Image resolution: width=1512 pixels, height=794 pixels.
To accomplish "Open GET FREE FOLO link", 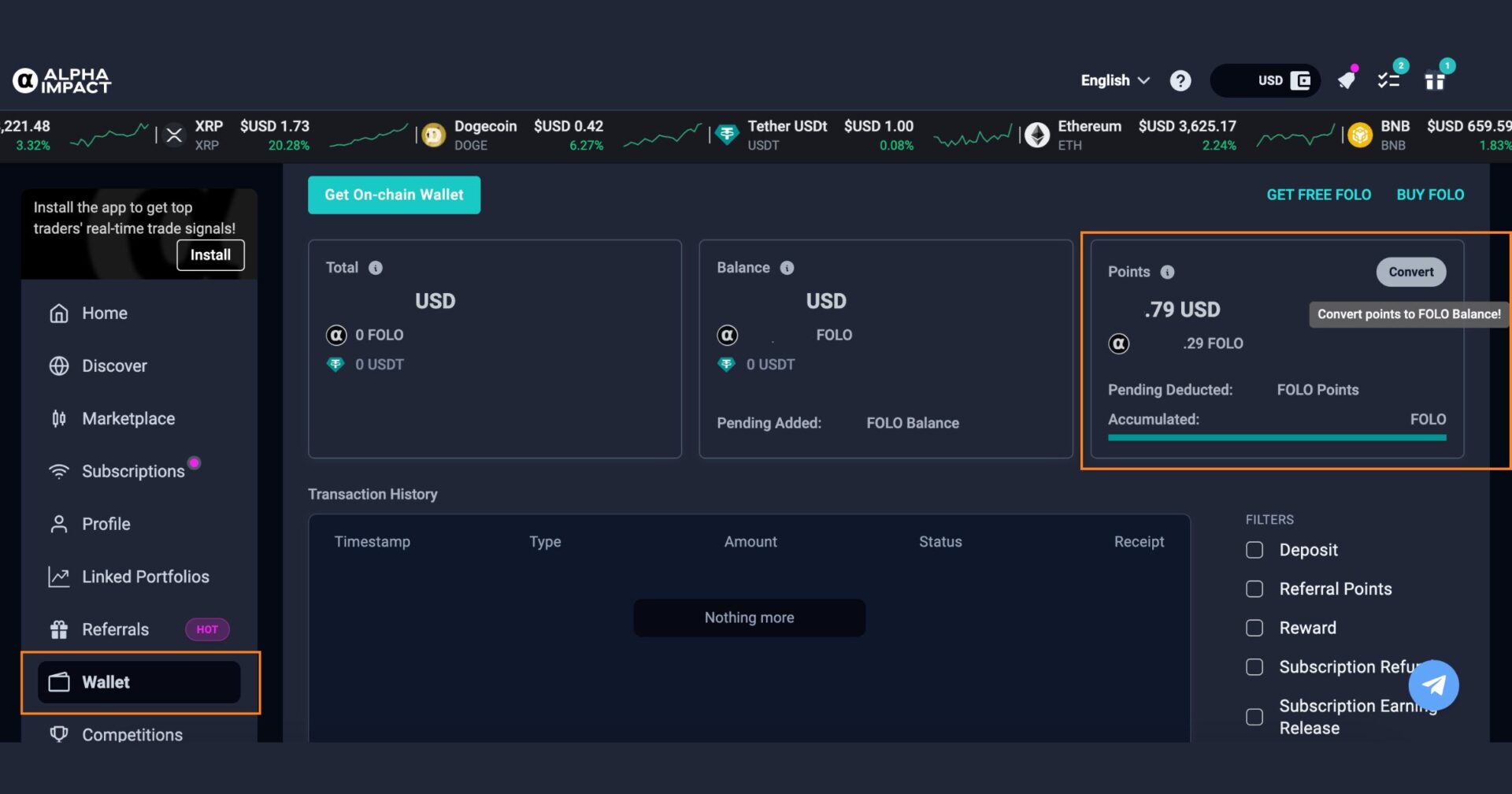I will pyautogui.click(x=1318, y=195).
